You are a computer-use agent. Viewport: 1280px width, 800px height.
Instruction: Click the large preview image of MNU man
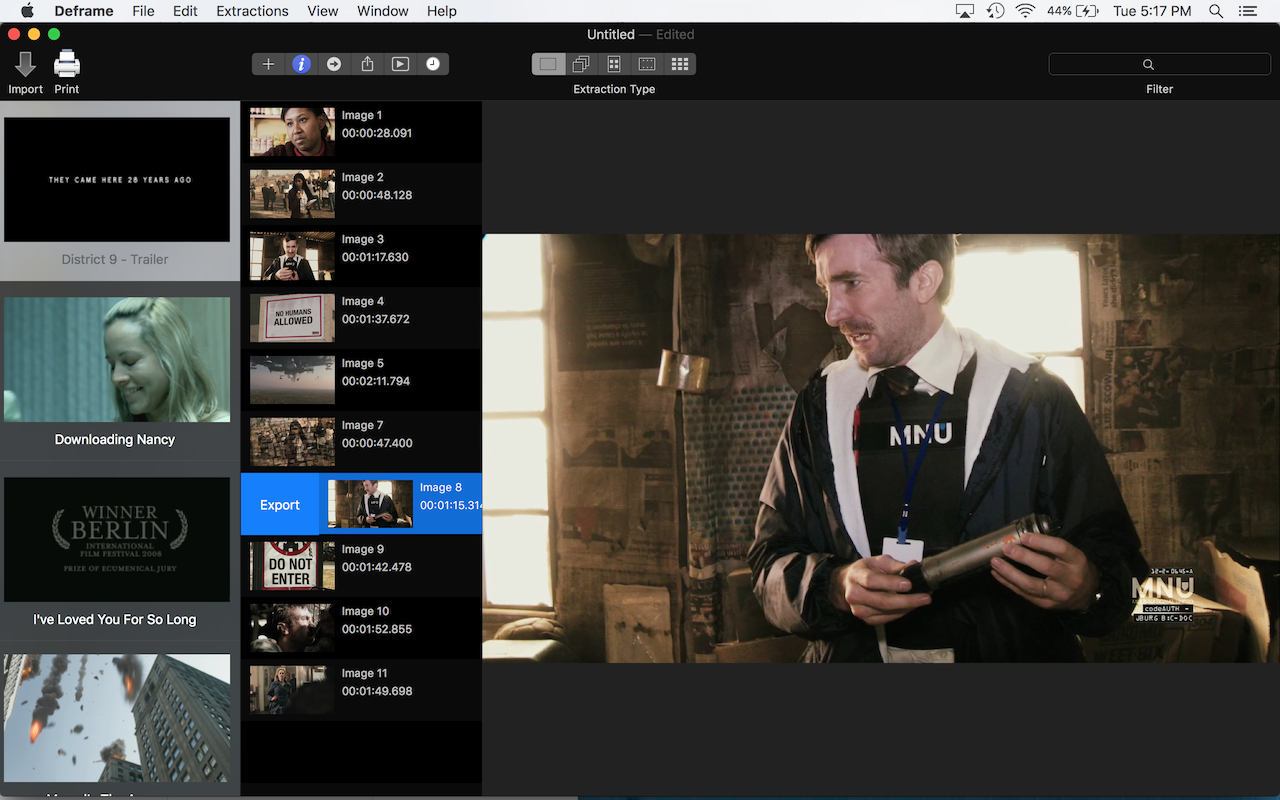[881, 448]
